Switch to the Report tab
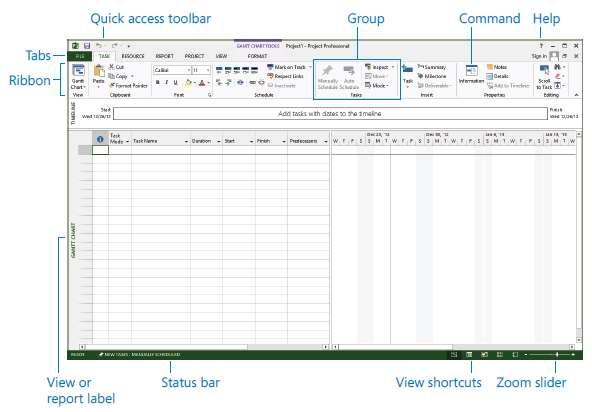The height and width of the screenshot is (412, 592). click(x=165, y=56)
